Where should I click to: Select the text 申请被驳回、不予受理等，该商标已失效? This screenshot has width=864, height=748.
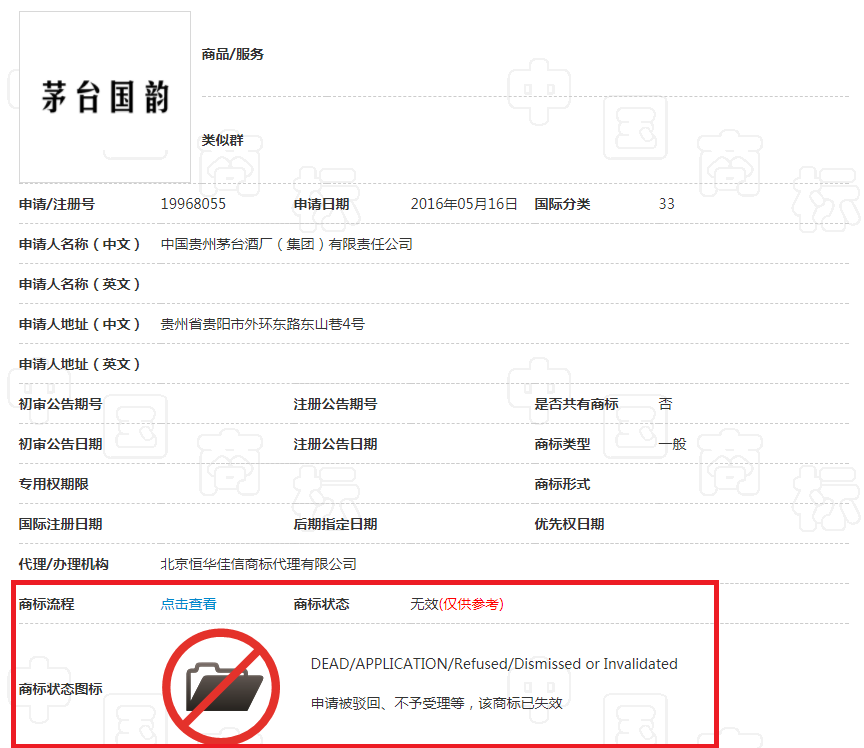pyautogui.click(x=437, y=703)
